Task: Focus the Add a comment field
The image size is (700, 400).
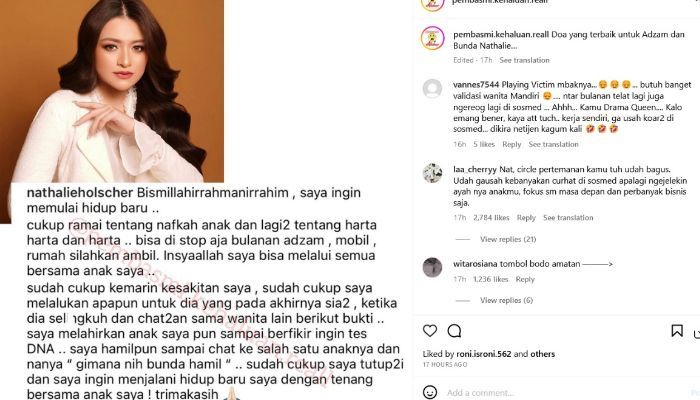Action: tap(567, 393)
